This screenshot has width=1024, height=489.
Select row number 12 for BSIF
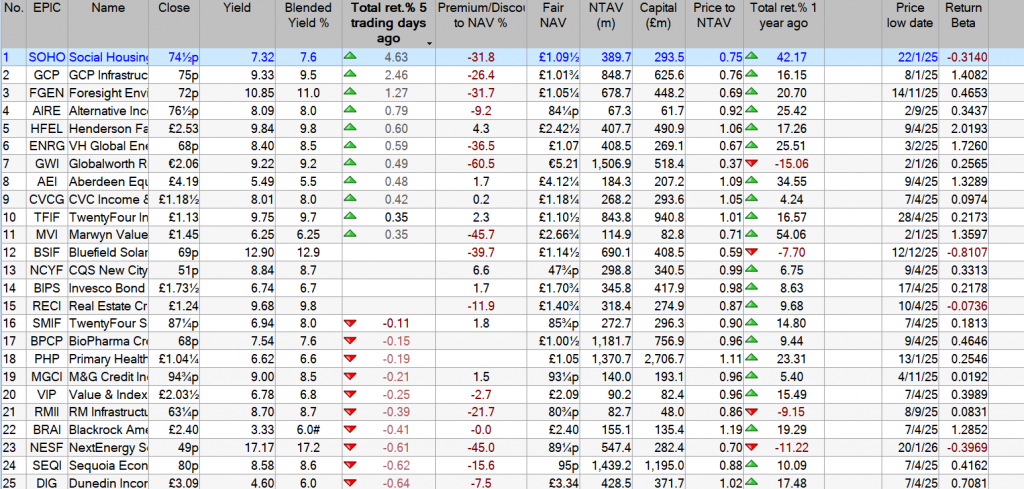pos(9,250)
